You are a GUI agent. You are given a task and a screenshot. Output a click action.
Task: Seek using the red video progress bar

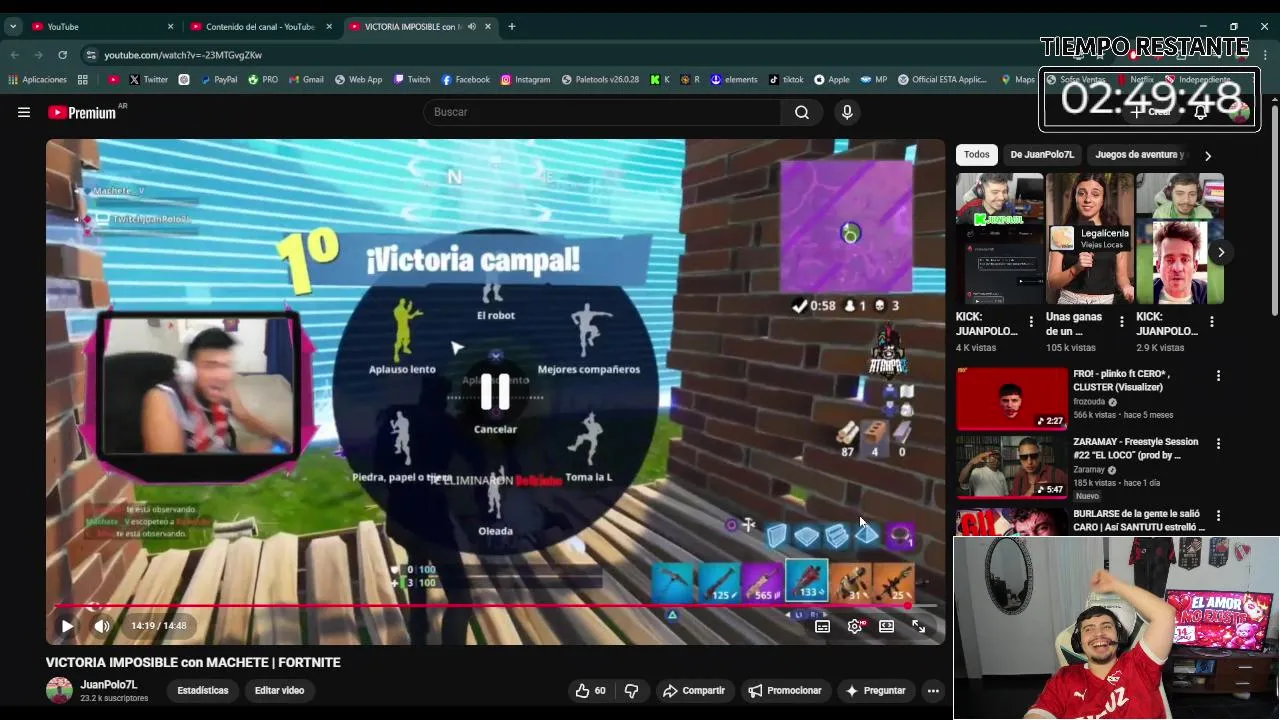click(495, 606)
